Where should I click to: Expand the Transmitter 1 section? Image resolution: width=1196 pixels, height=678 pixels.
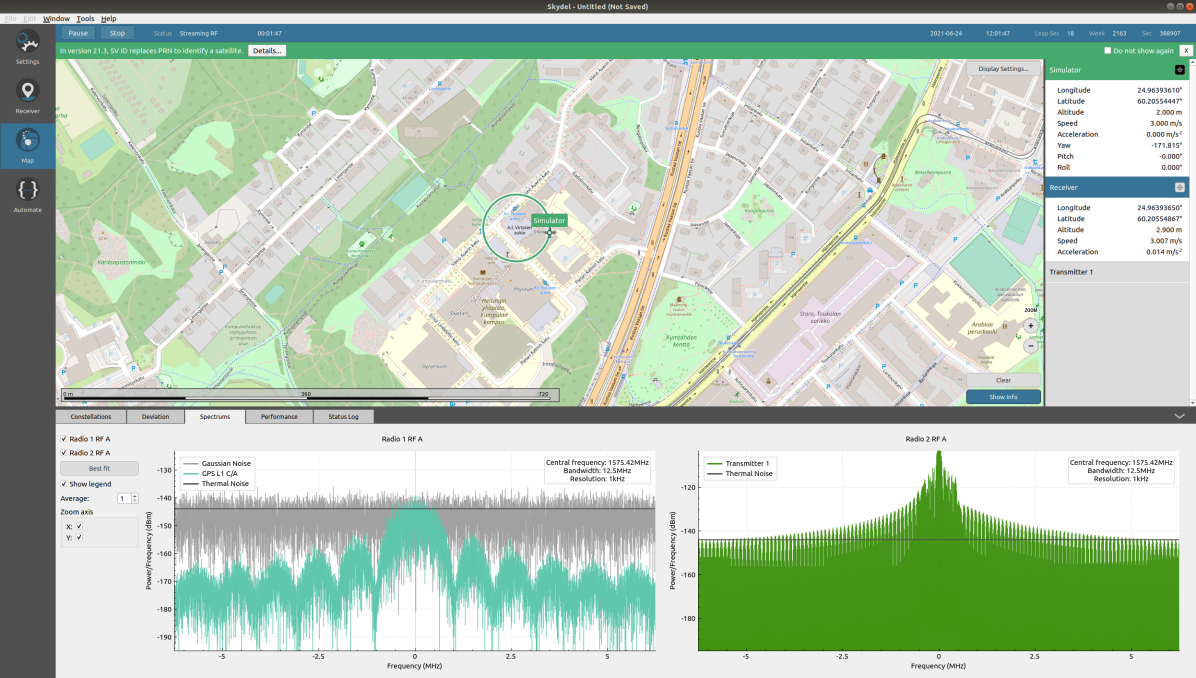[x=1118, y=272]
